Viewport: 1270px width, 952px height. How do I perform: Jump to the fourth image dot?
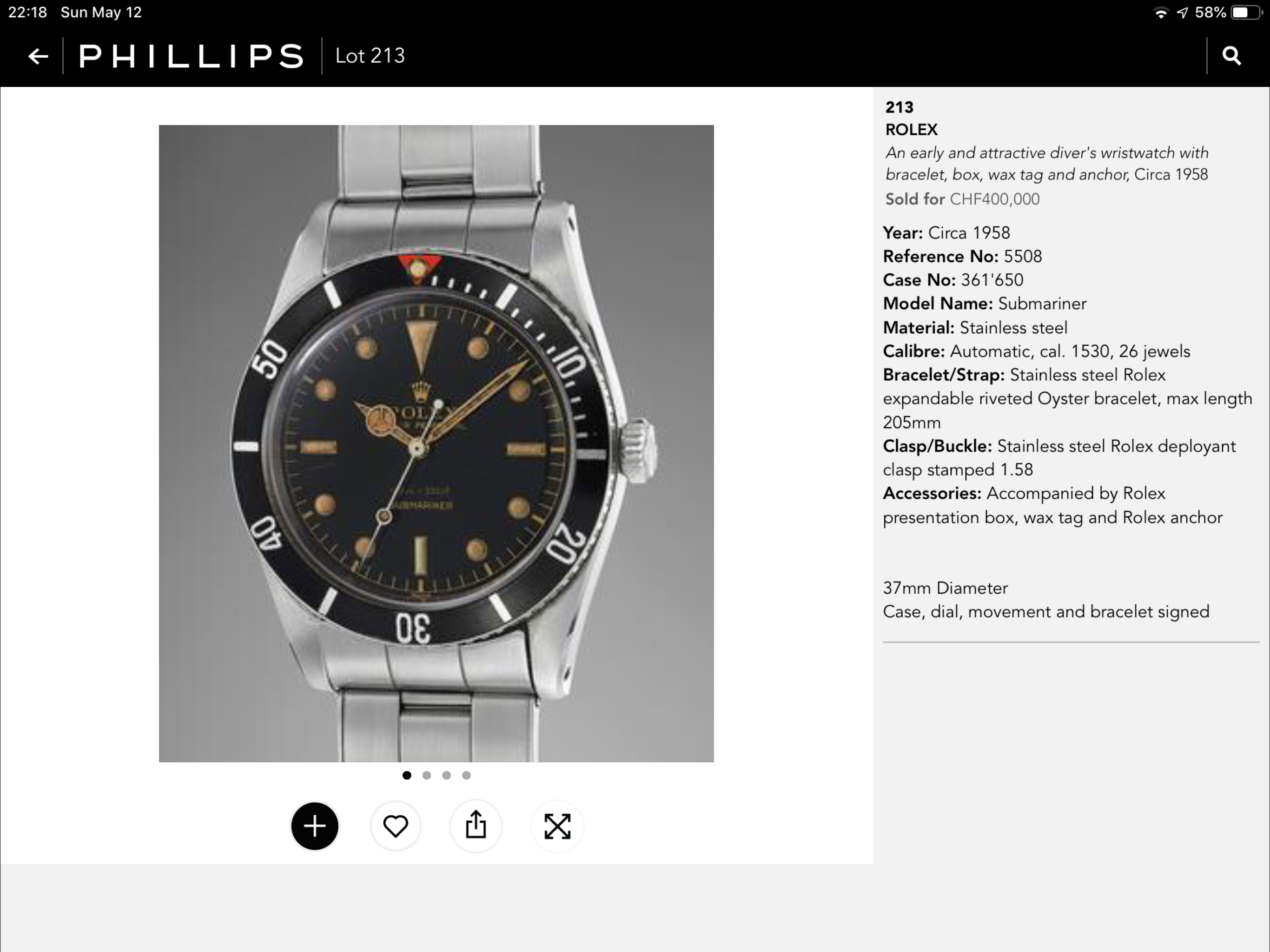[466, 775]
